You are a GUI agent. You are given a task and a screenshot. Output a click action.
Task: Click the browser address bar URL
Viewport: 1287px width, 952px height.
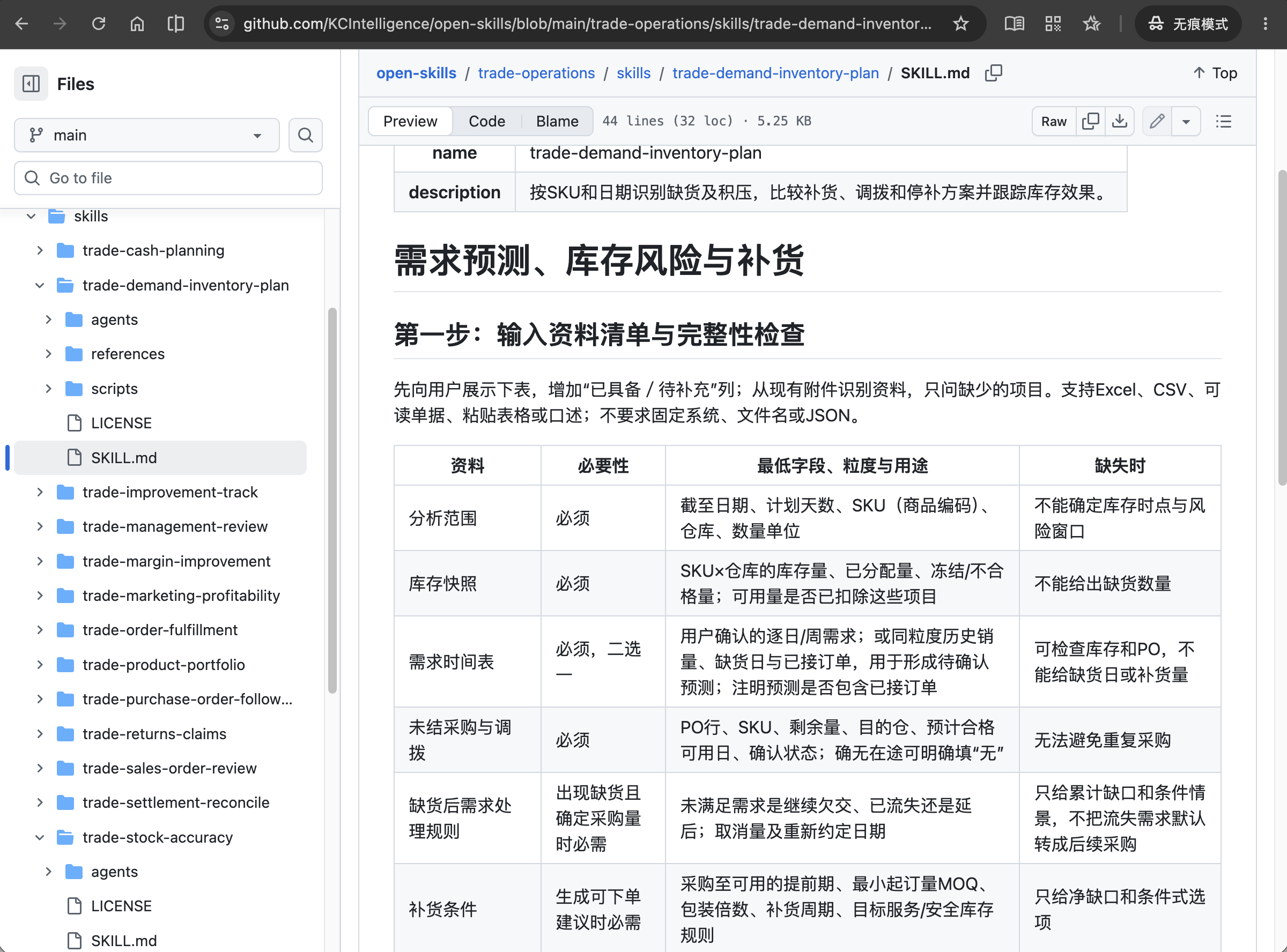pyautogui.click(x=587, y=24)
